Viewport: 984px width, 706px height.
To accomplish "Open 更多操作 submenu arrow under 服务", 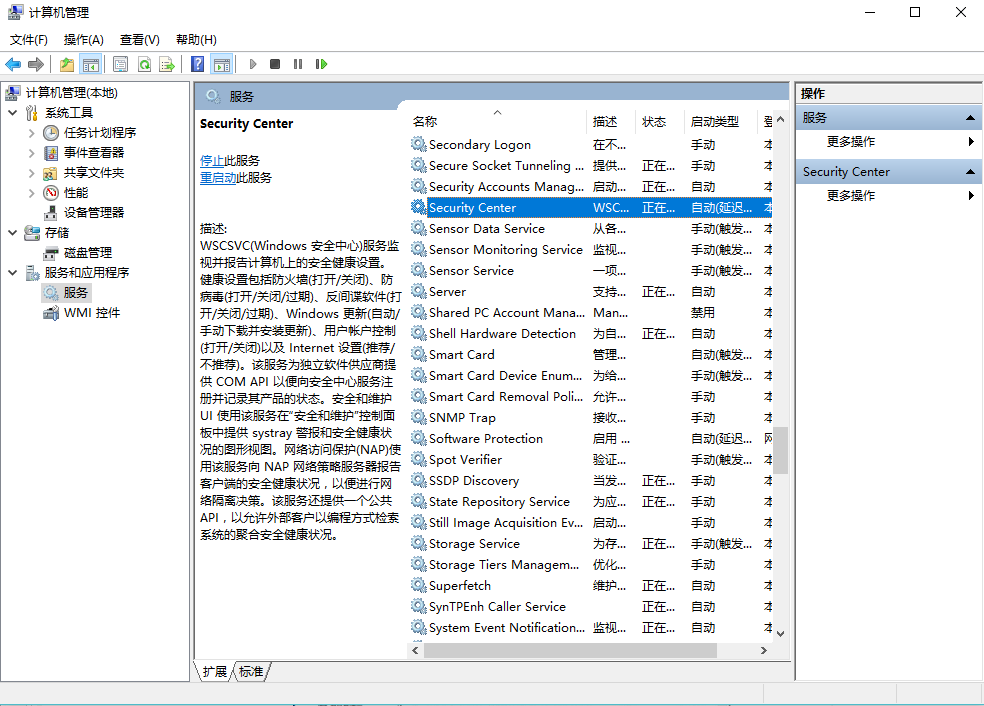I will tap(971, 142).
